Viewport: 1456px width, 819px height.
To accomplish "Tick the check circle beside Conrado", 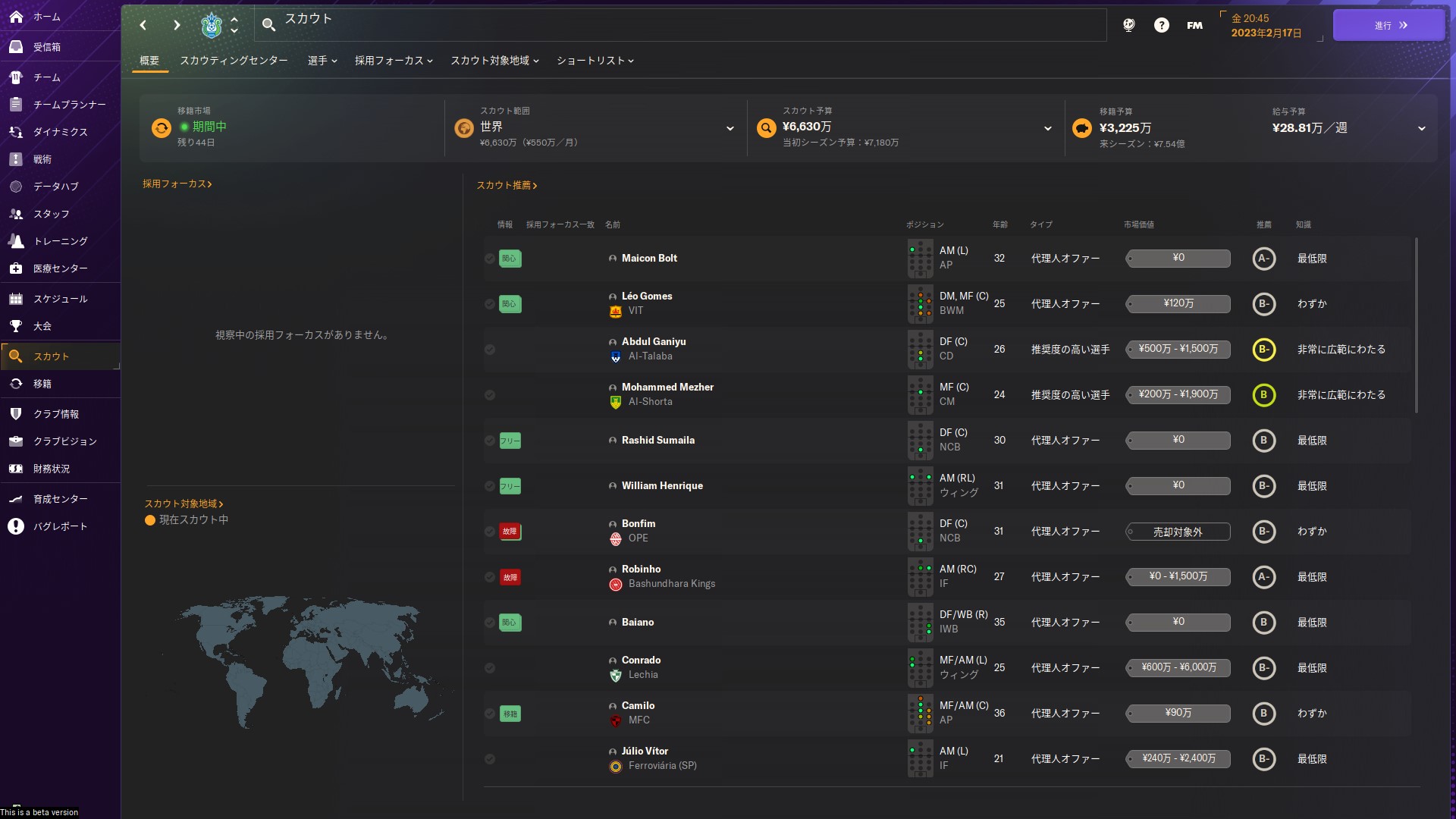I will (x=490, y=668).
